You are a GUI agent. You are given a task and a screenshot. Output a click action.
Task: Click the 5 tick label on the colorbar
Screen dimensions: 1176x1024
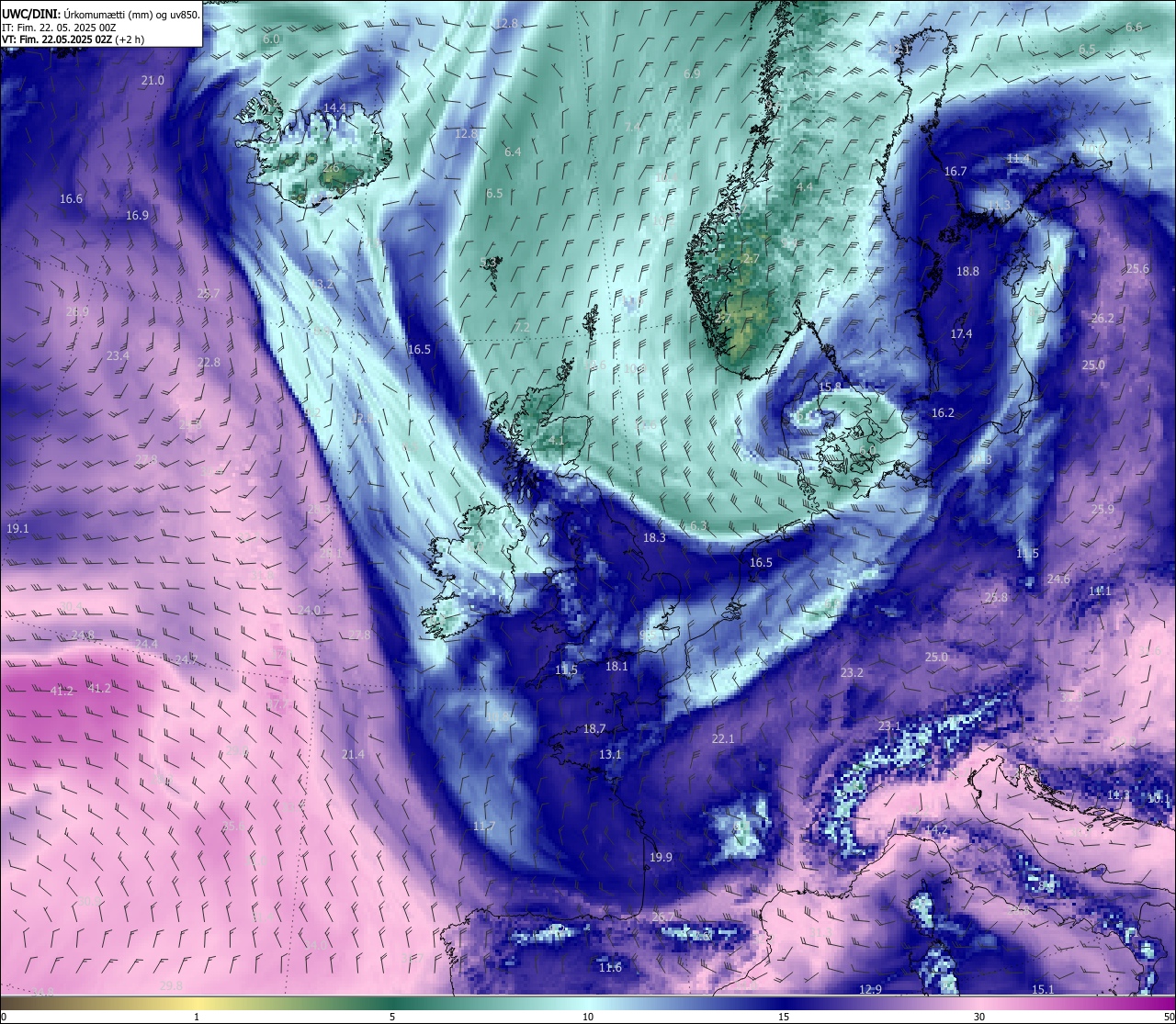392,1017
